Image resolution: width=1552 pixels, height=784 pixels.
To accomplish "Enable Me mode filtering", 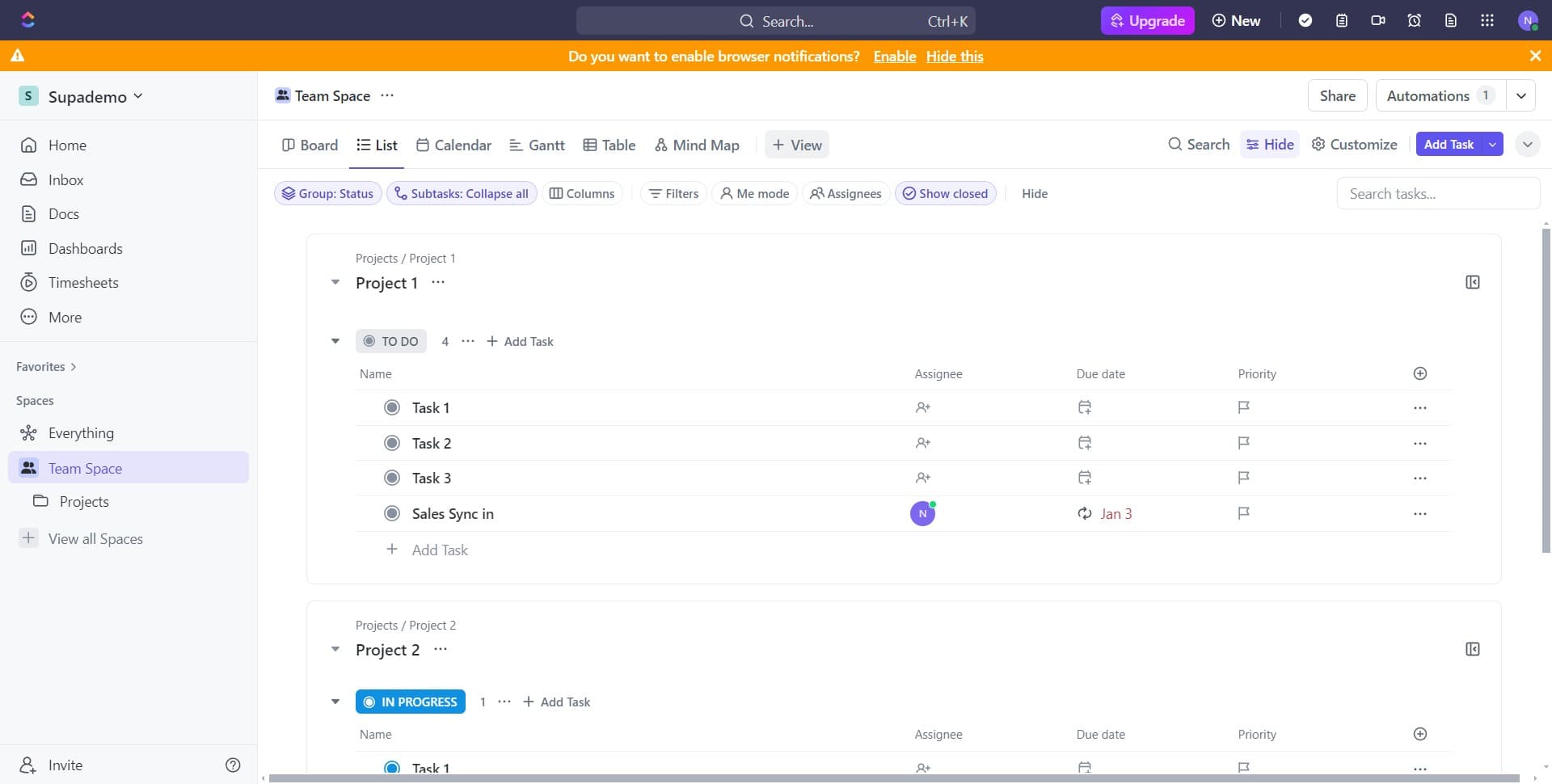I will coord(754,193).
